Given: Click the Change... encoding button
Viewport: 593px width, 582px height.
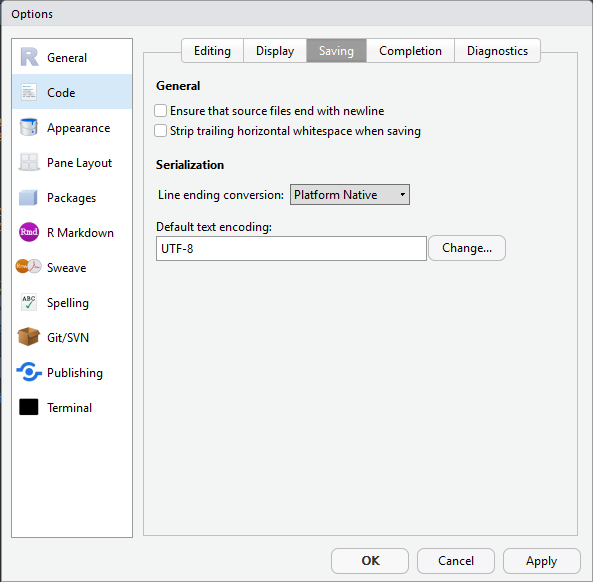Looking at the screenshot, I should [x=467, y=248].
